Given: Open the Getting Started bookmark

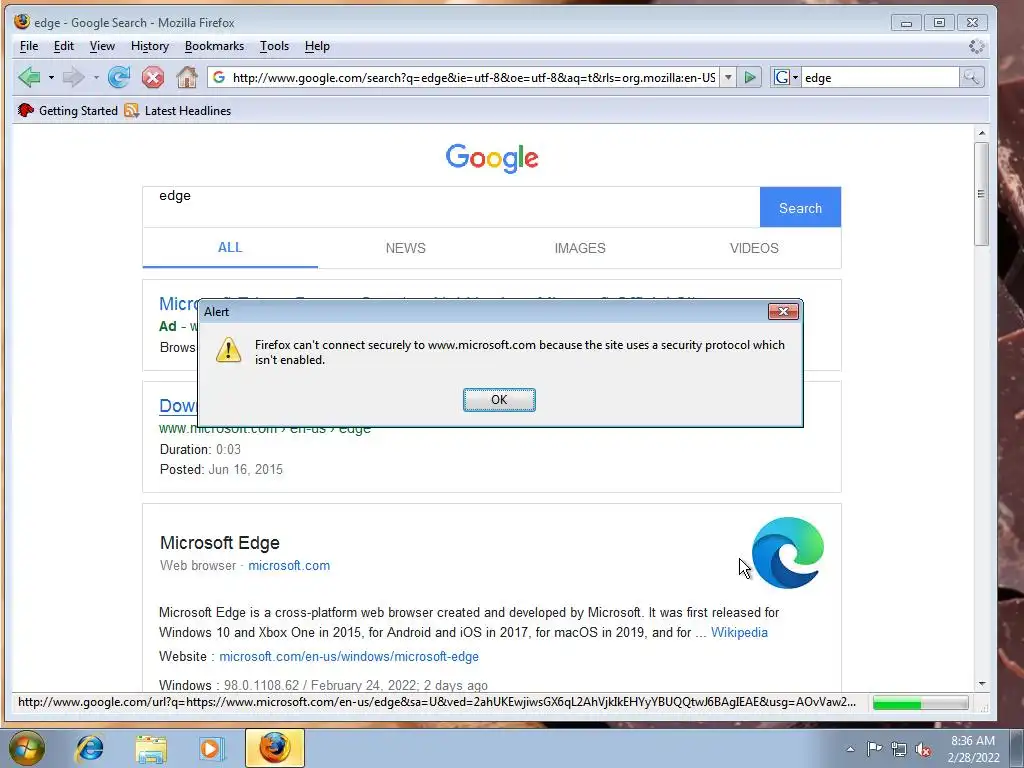Looking at the screenshot, I should pos(68,110).
